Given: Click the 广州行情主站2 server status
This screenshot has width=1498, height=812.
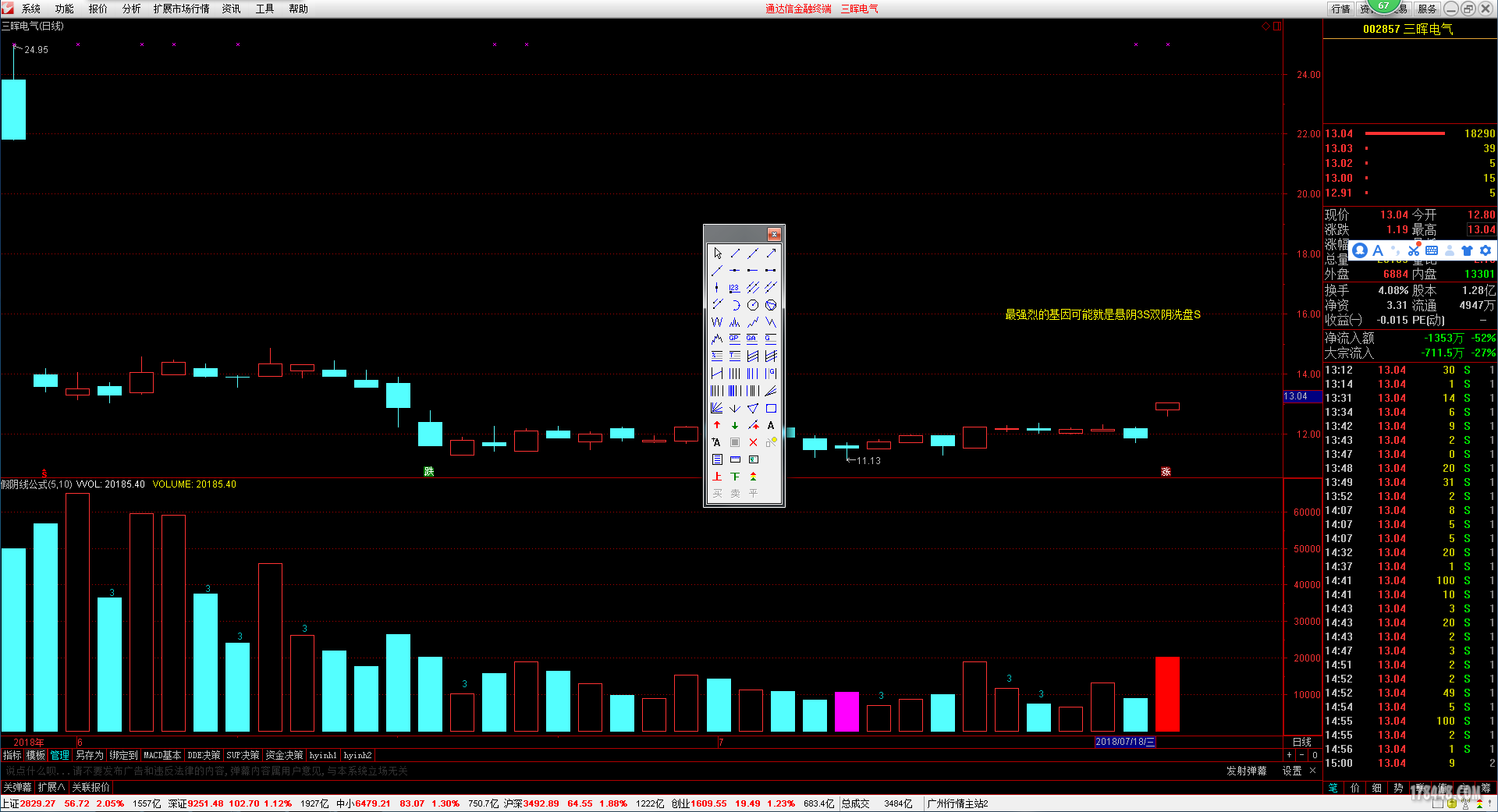Looking at the screenshot, I should pyautogui.click(x=957, y=803).
